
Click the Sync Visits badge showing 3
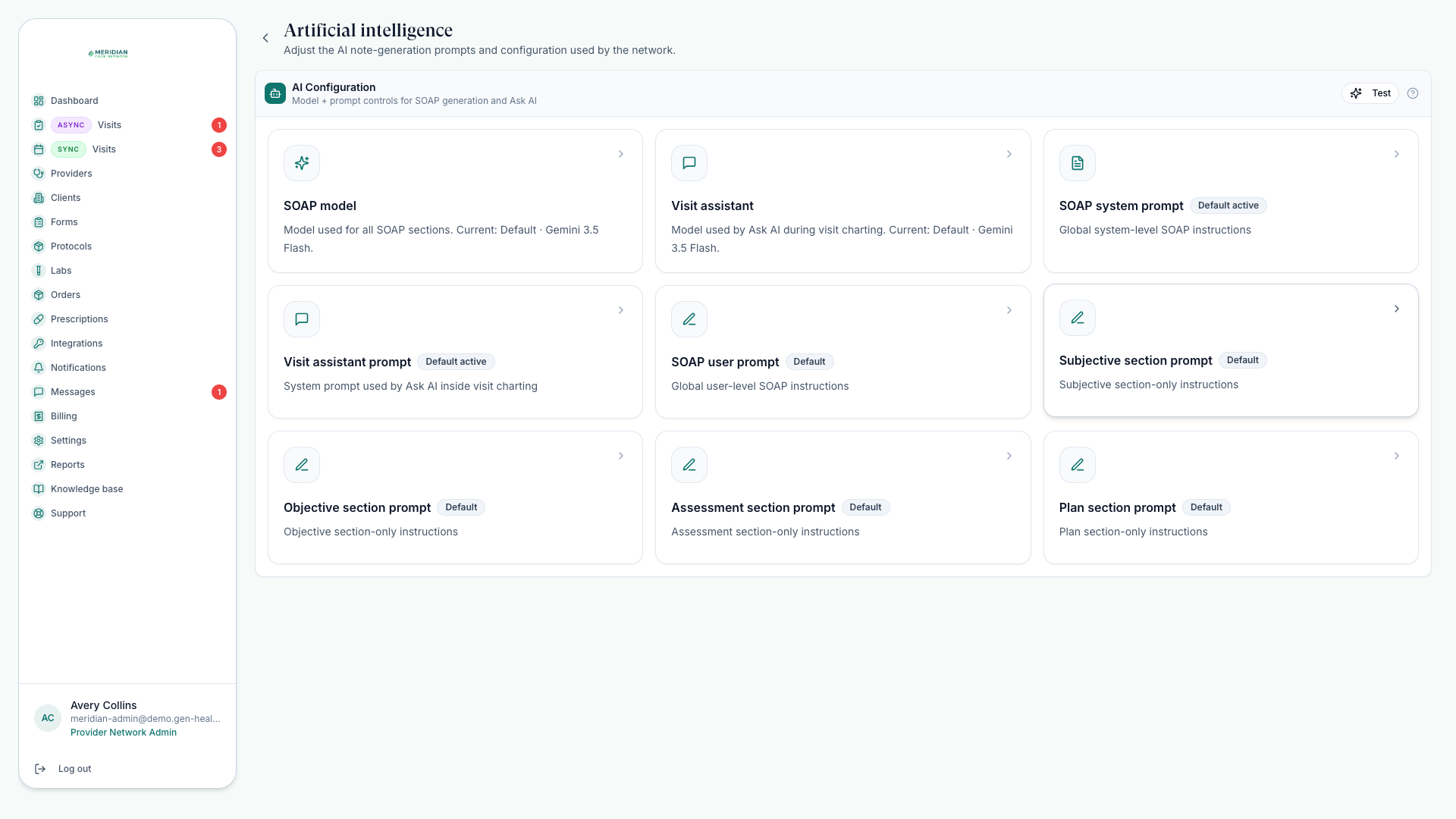219,149
